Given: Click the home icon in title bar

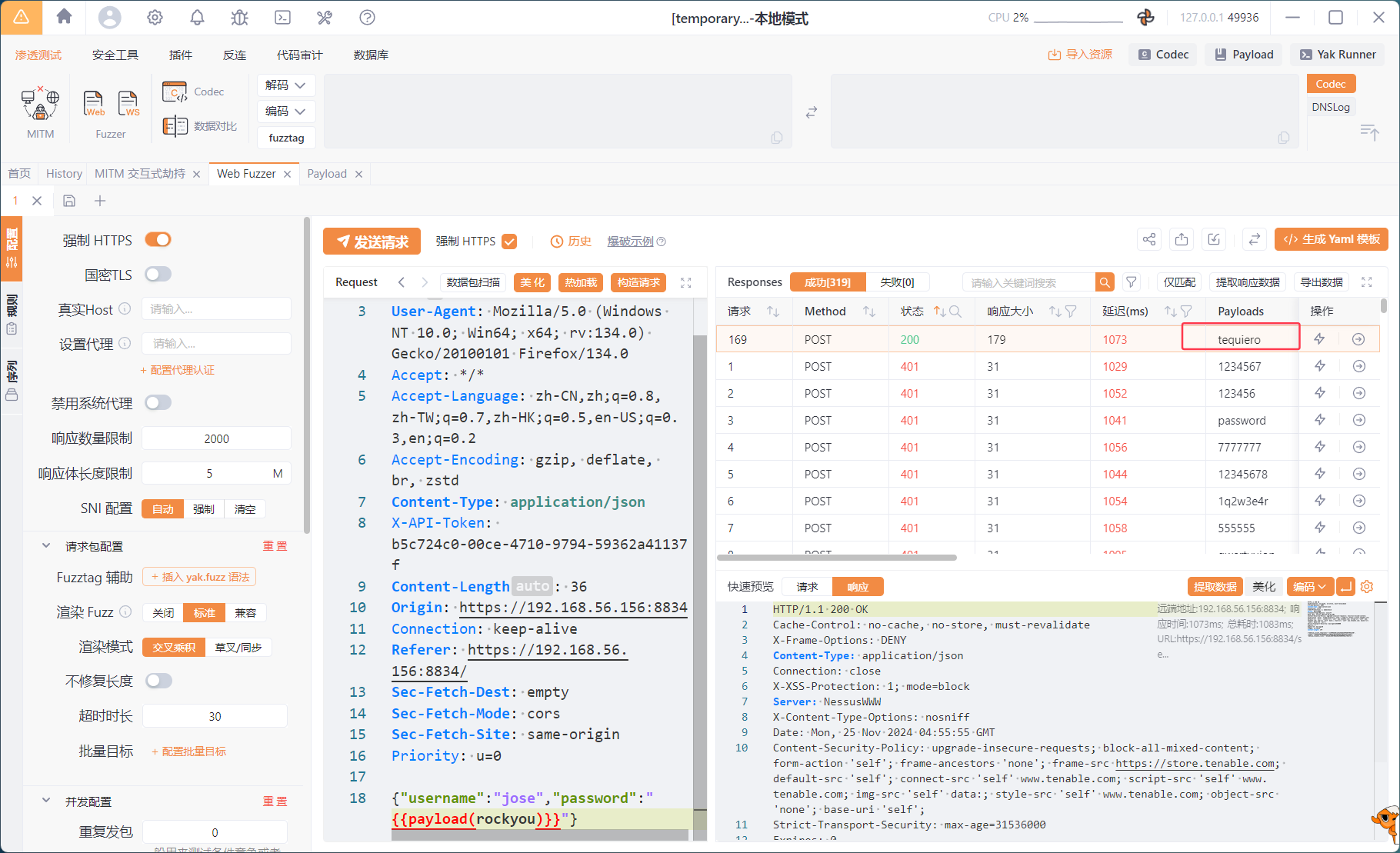Looking at the screenshot, I should click(65, 17).
